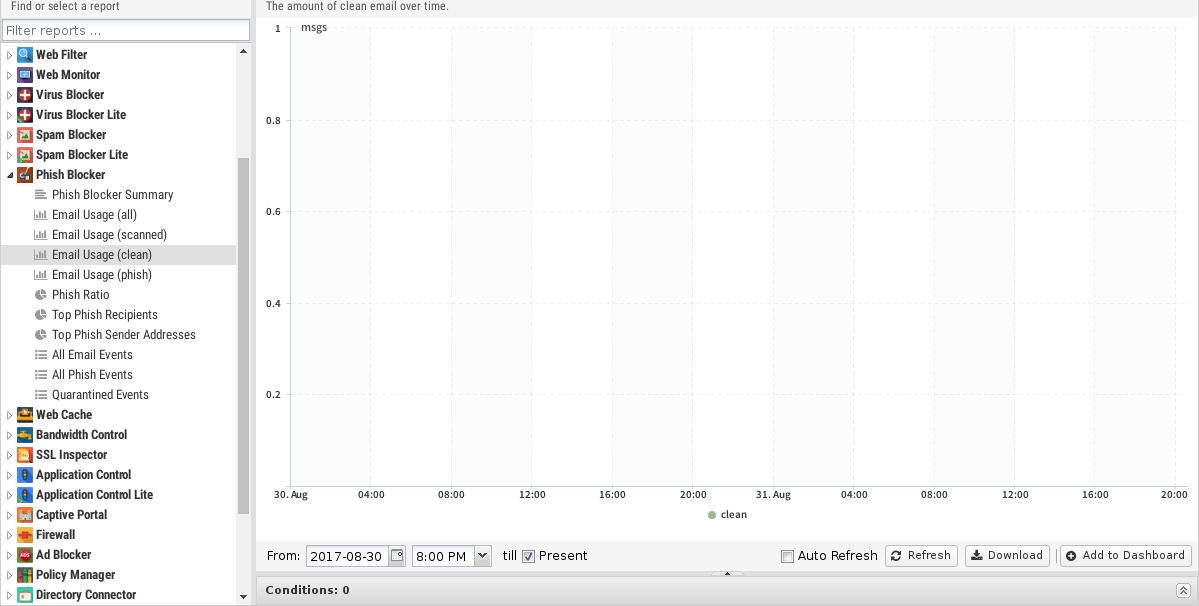Image resolution: width=1199 pixels, height=606 pixels.
Task: Click the Quarantined Events list icon
Action: [x=41, y=395]
